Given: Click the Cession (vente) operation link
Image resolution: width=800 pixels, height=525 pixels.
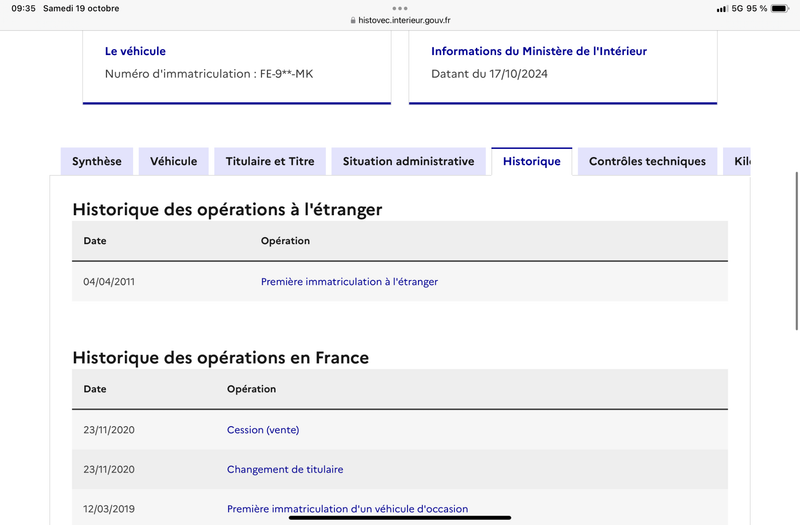Looking at the screenshot, I should click(x=263, y=430).
